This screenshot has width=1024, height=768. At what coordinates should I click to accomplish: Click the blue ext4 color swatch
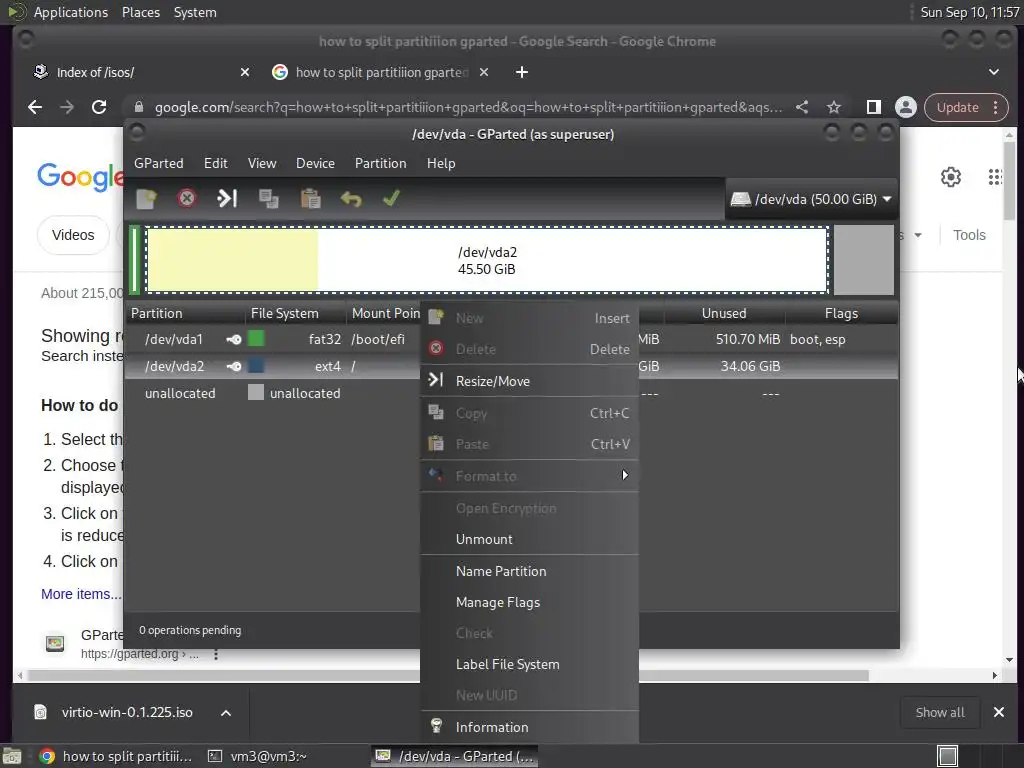256,365
